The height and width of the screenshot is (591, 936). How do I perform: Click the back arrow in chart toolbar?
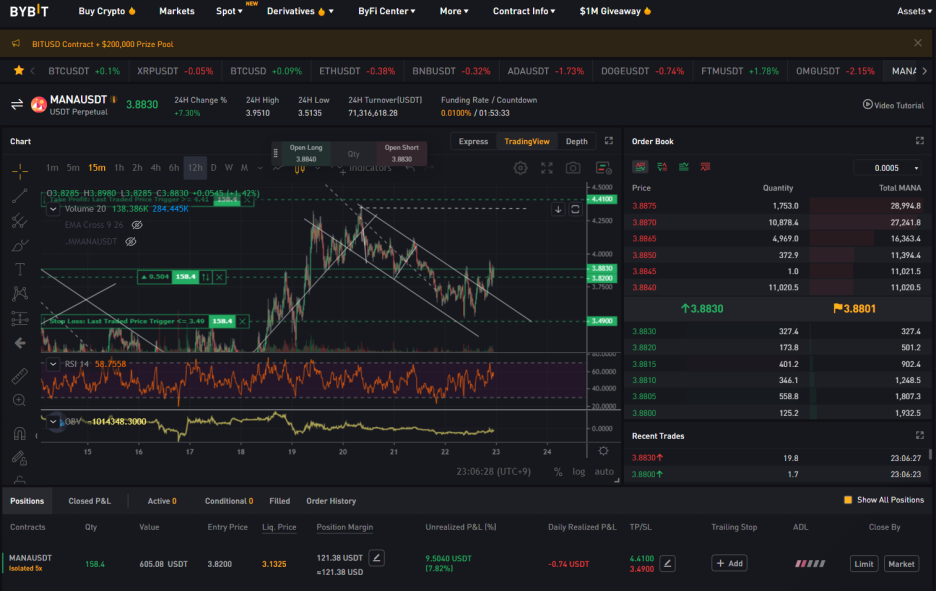pyautogui.click(x=20, y=343)
